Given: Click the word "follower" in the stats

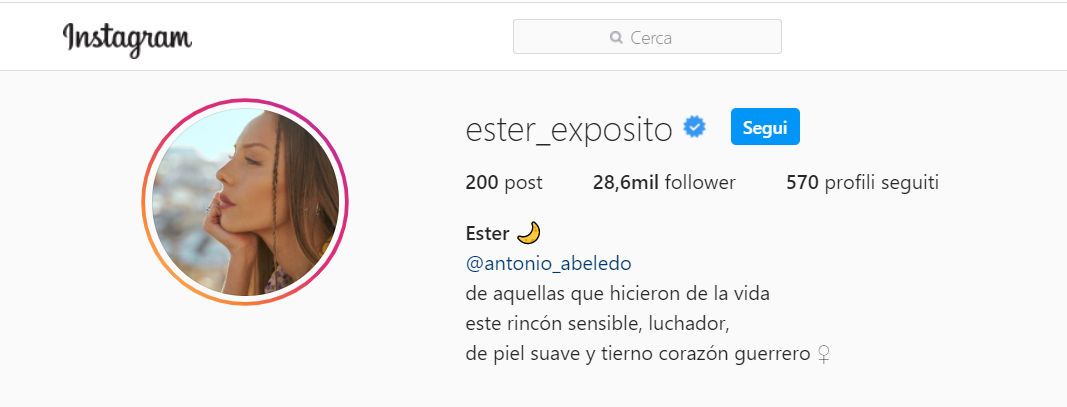Looking at the screenshot, I should 700,182.
